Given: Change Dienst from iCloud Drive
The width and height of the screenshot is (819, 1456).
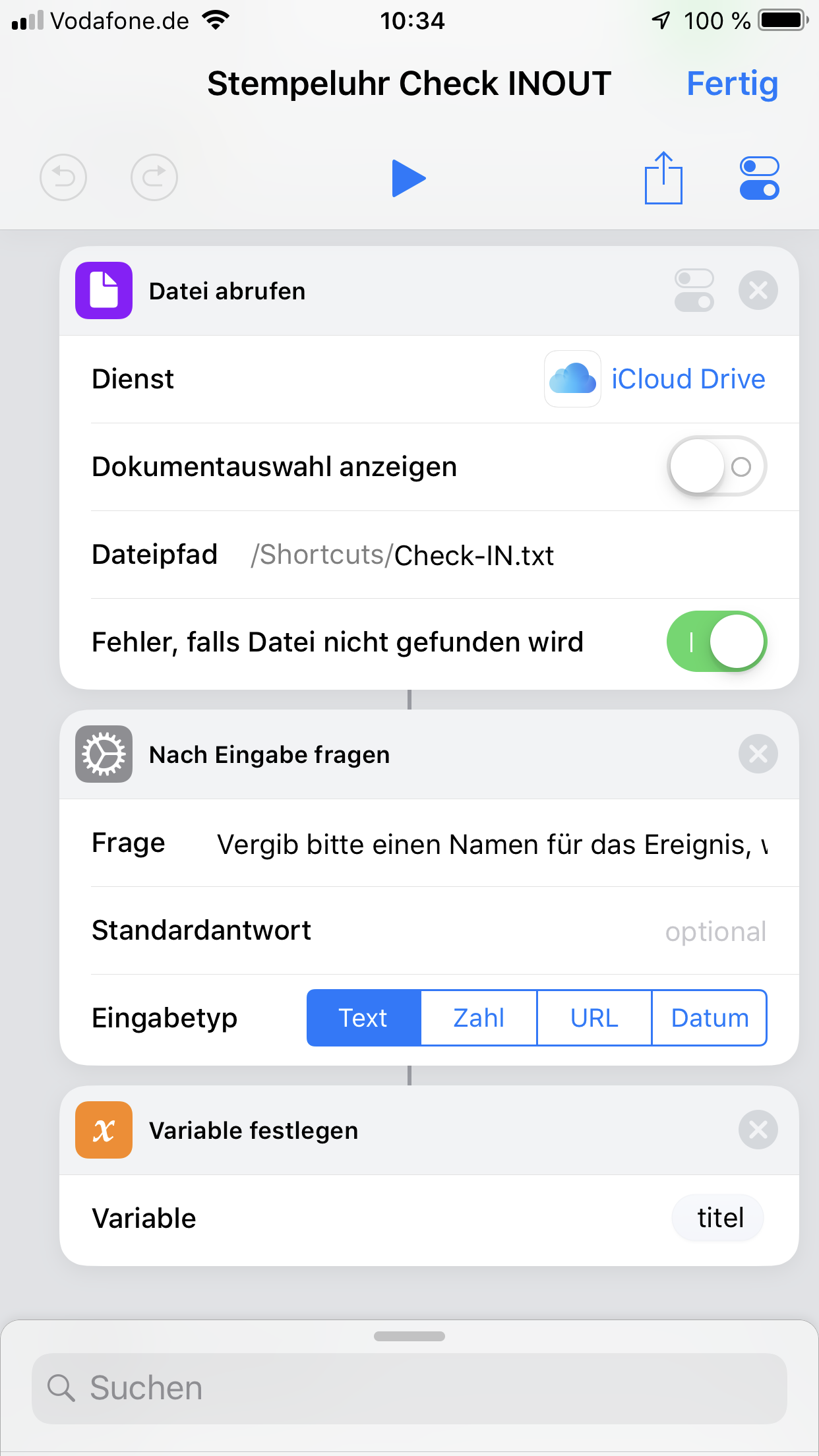Looking at the screenshot, I should point(688,379).
